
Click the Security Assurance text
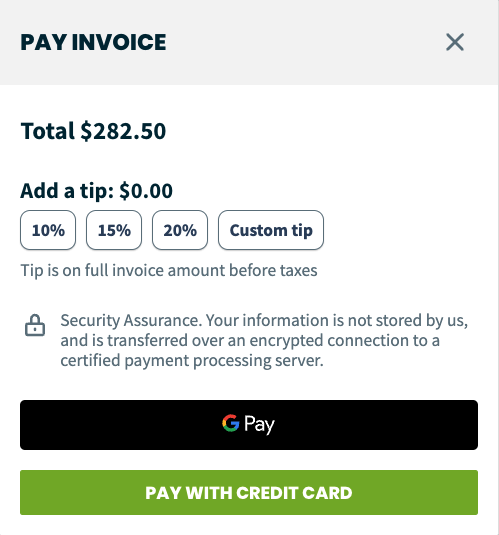point(131,320)
